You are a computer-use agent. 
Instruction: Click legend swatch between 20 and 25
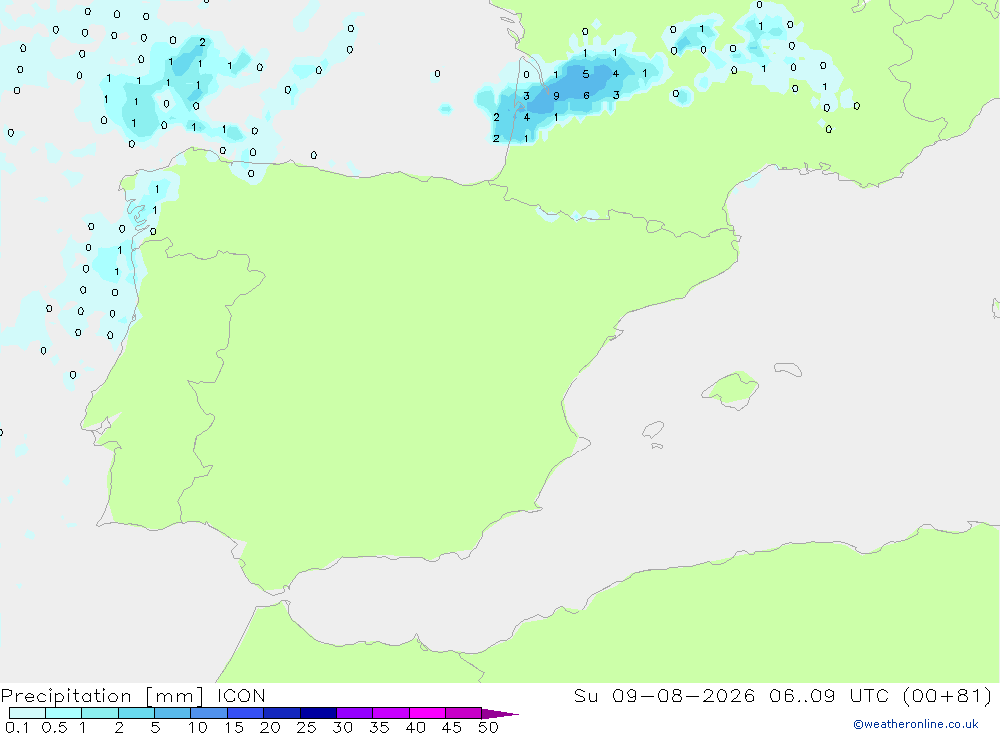pyautogui.click(x=282, y=713)
